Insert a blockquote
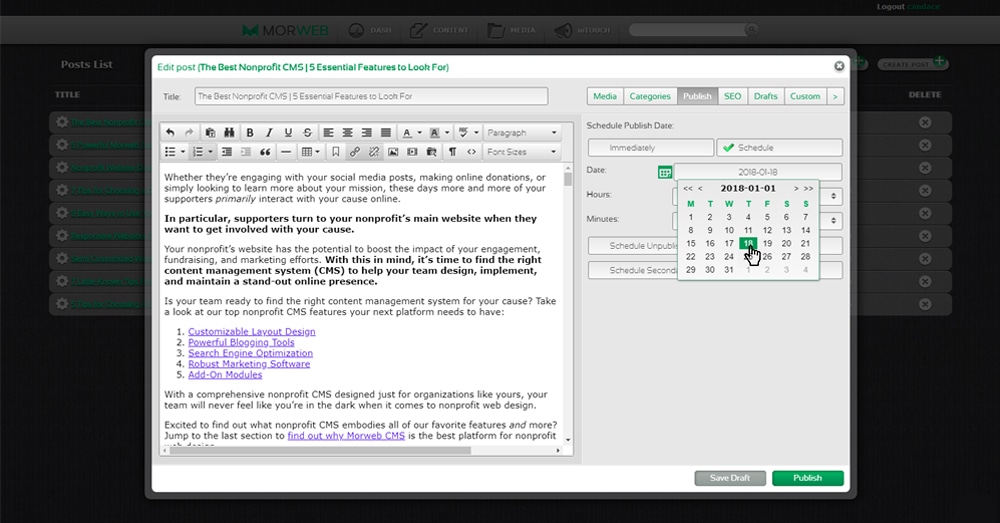Screen dimensions: 1000x523 pos(265,152)
